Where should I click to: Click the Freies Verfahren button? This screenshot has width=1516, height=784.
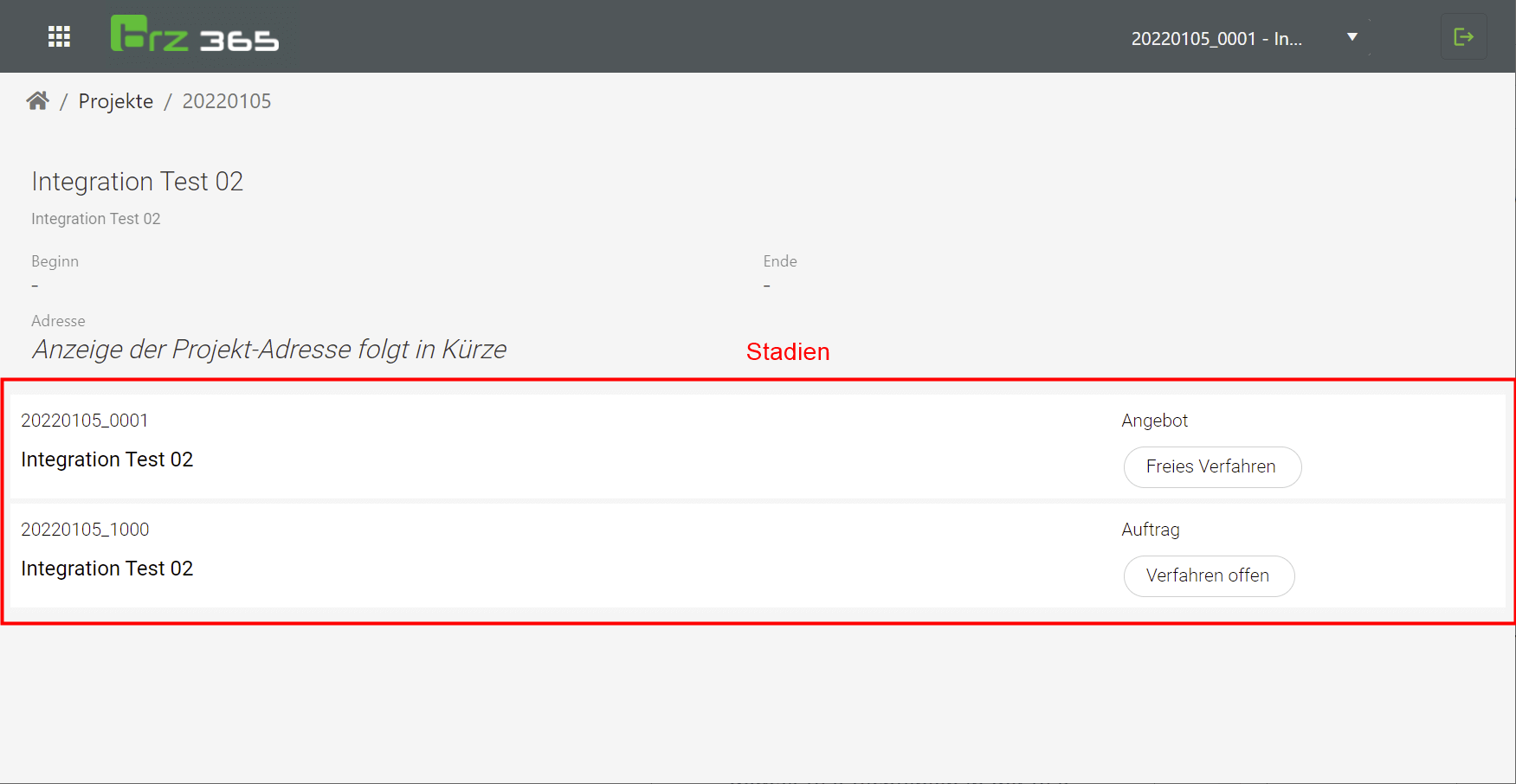1211,466
